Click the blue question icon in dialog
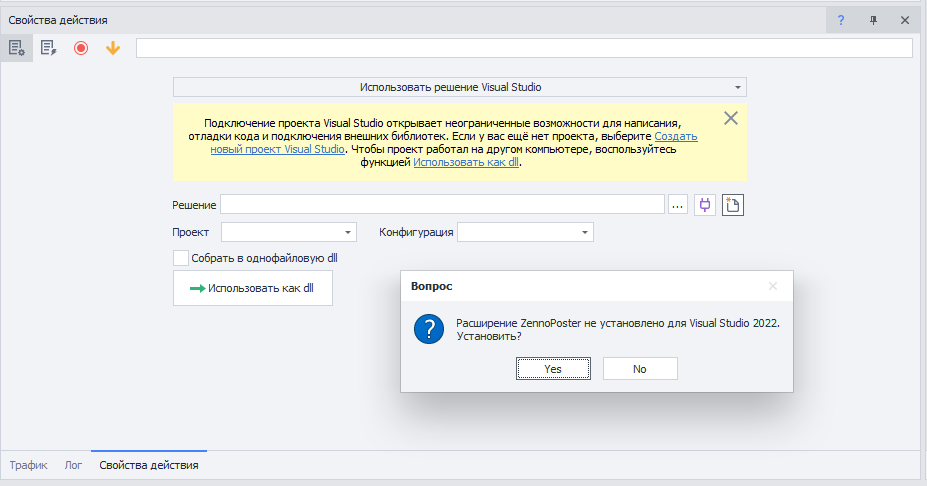The image size is (927, 486). tap(429, 329)
